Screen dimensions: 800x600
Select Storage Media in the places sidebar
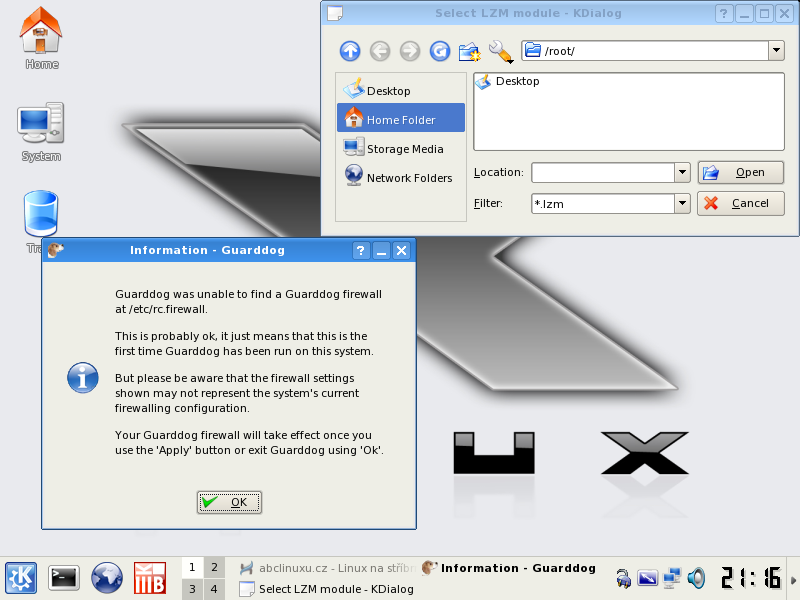click(x=401, y=148)
